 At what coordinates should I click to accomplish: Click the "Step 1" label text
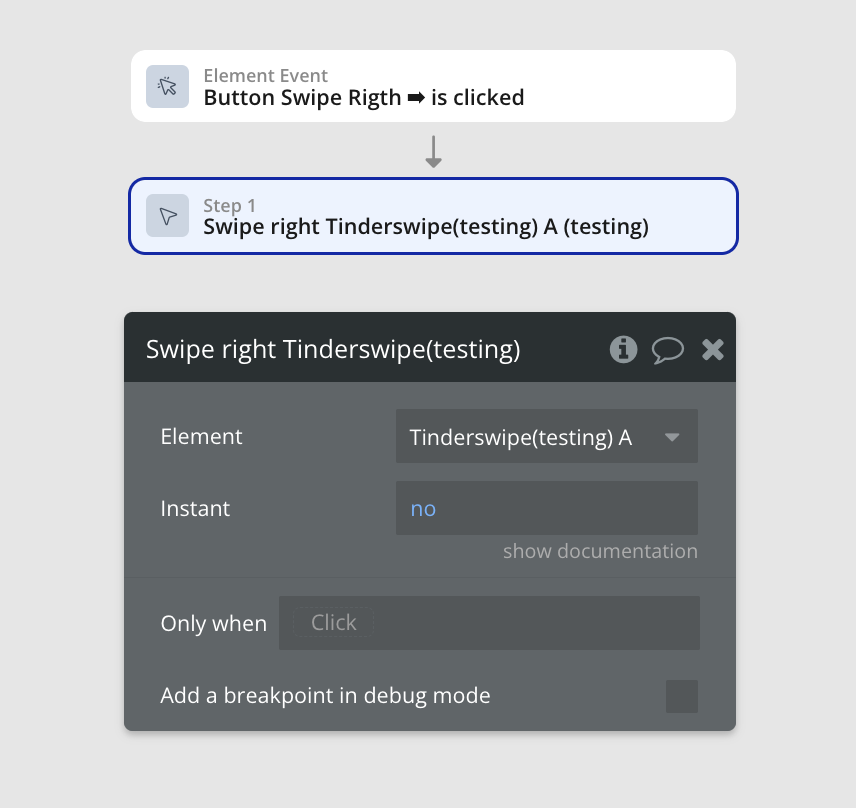click(x=236, y=206)
